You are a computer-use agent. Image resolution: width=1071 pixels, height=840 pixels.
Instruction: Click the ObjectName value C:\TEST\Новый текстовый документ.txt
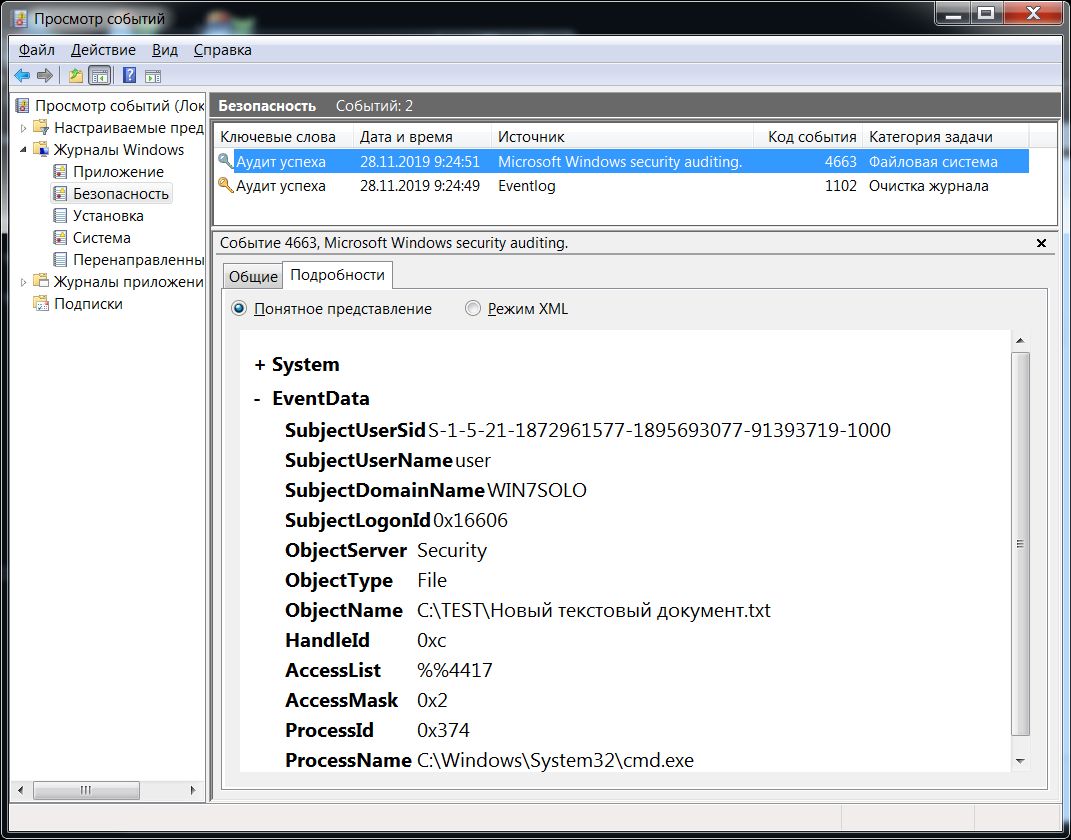coord(594,611)
